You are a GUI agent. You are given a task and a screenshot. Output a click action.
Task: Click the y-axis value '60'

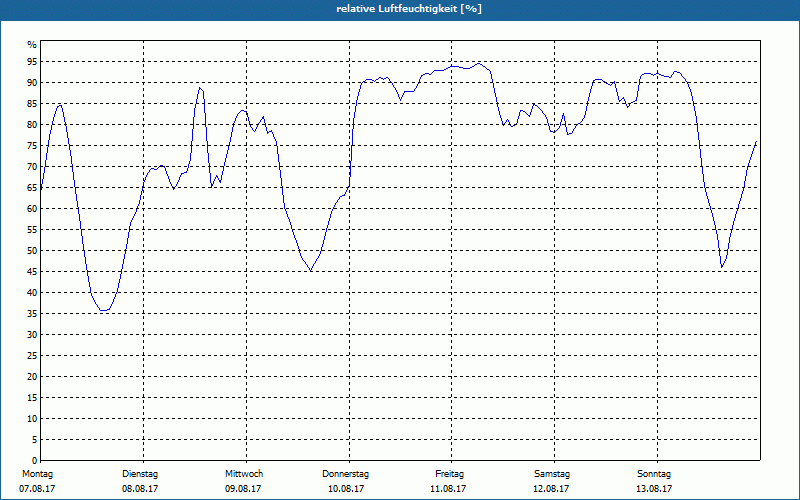[x=32, y=209]
